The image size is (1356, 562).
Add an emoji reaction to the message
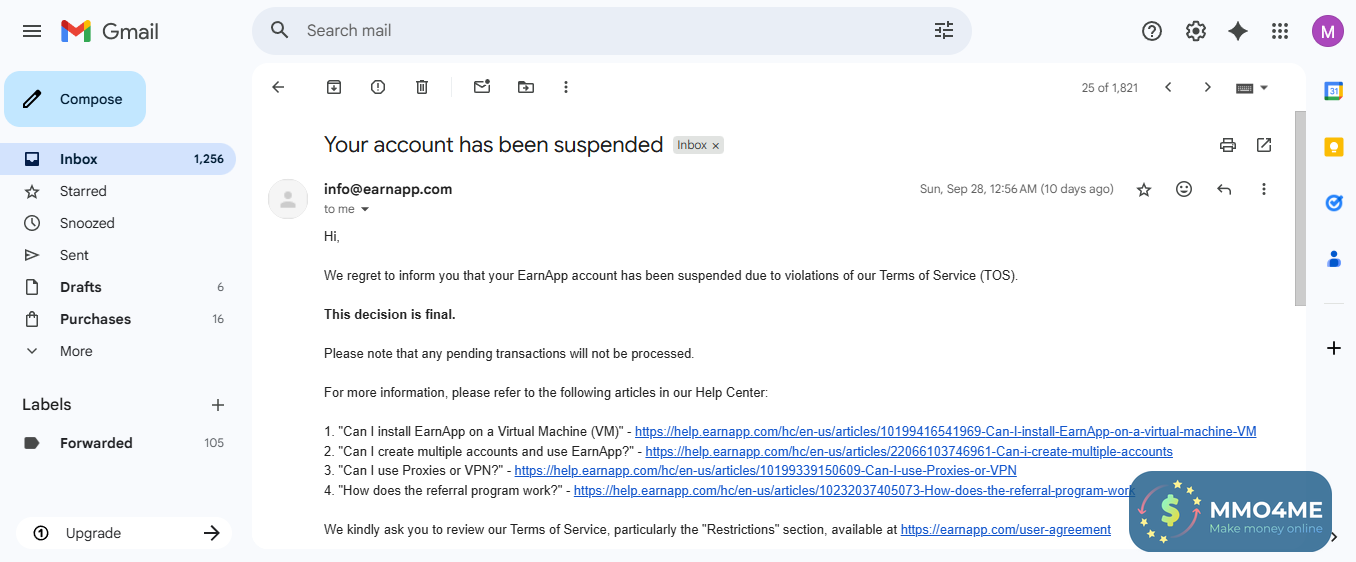point(1184,189)
